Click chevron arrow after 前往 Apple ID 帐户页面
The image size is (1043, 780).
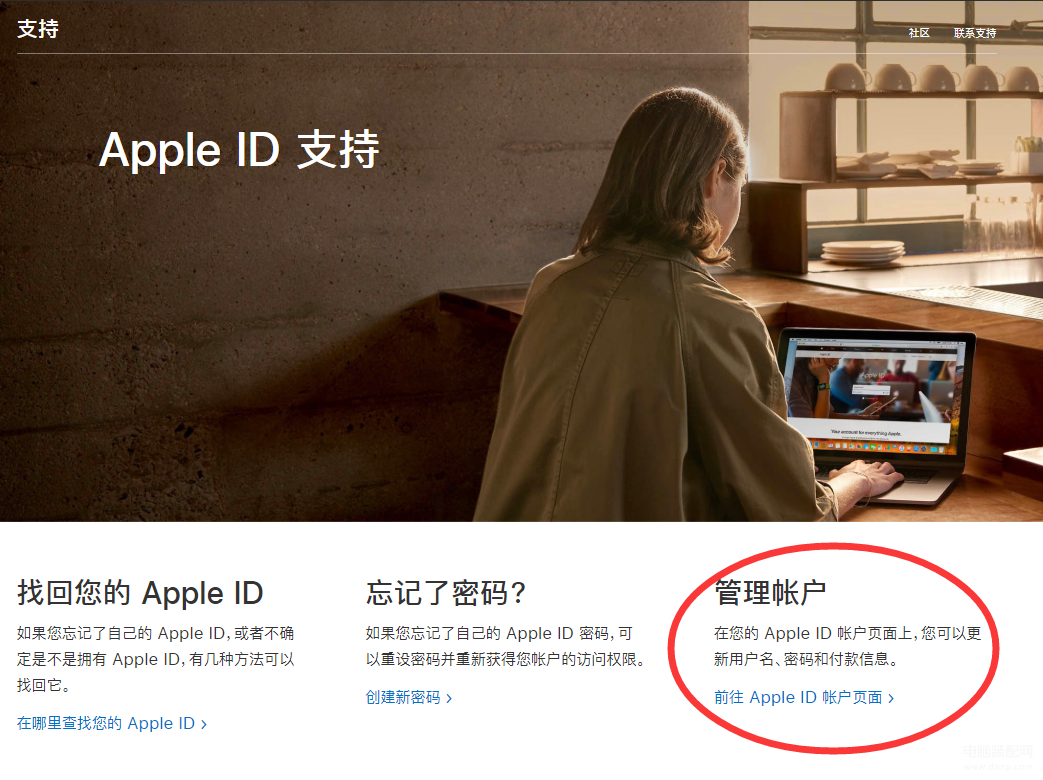pos(891,698)
